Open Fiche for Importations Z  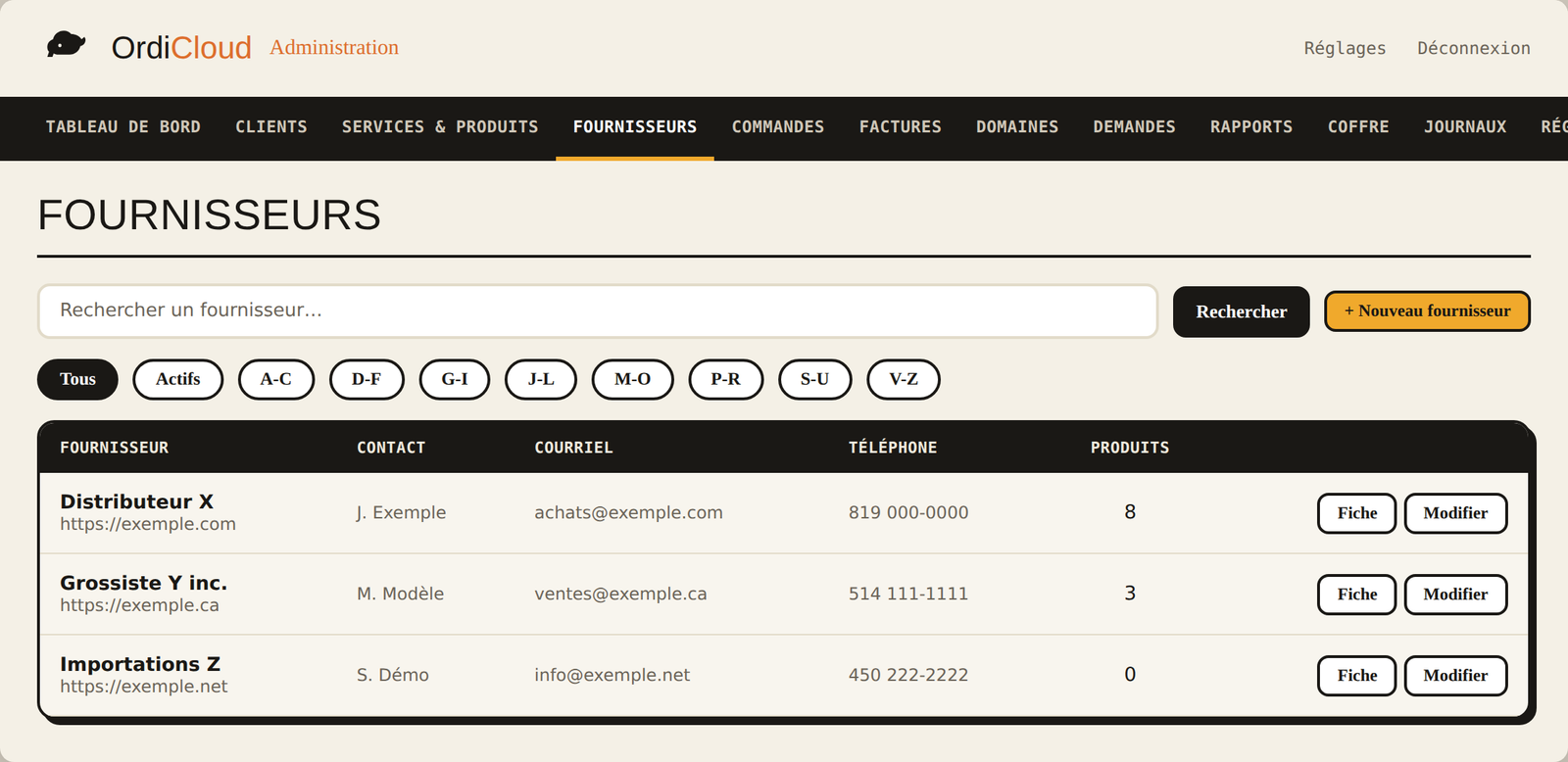pyautogui.click(x=1357, y=676)
